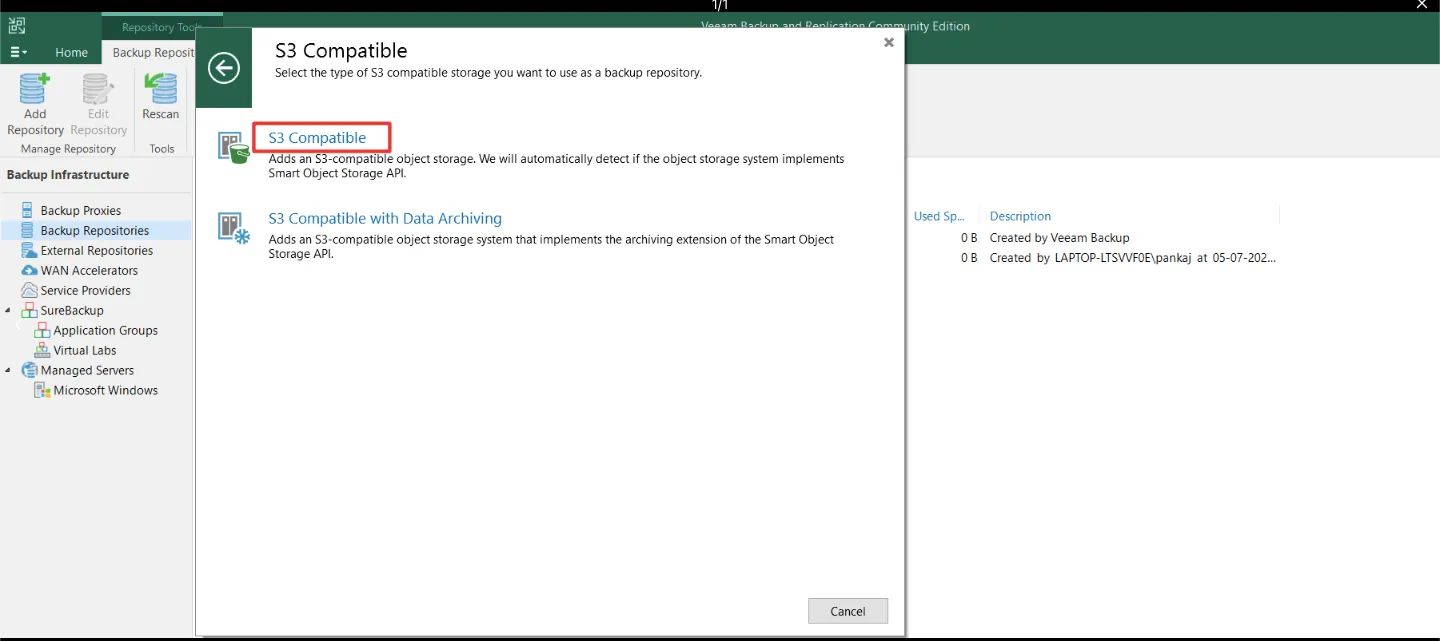
Task: Open the main hamburger menu
Action: (18, 52)
